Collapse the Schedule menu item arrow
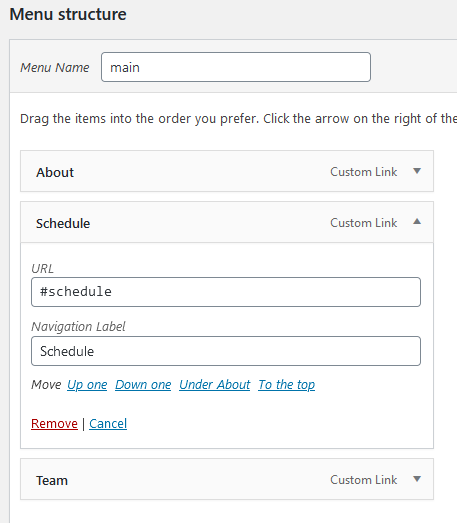 coord(417,221)
